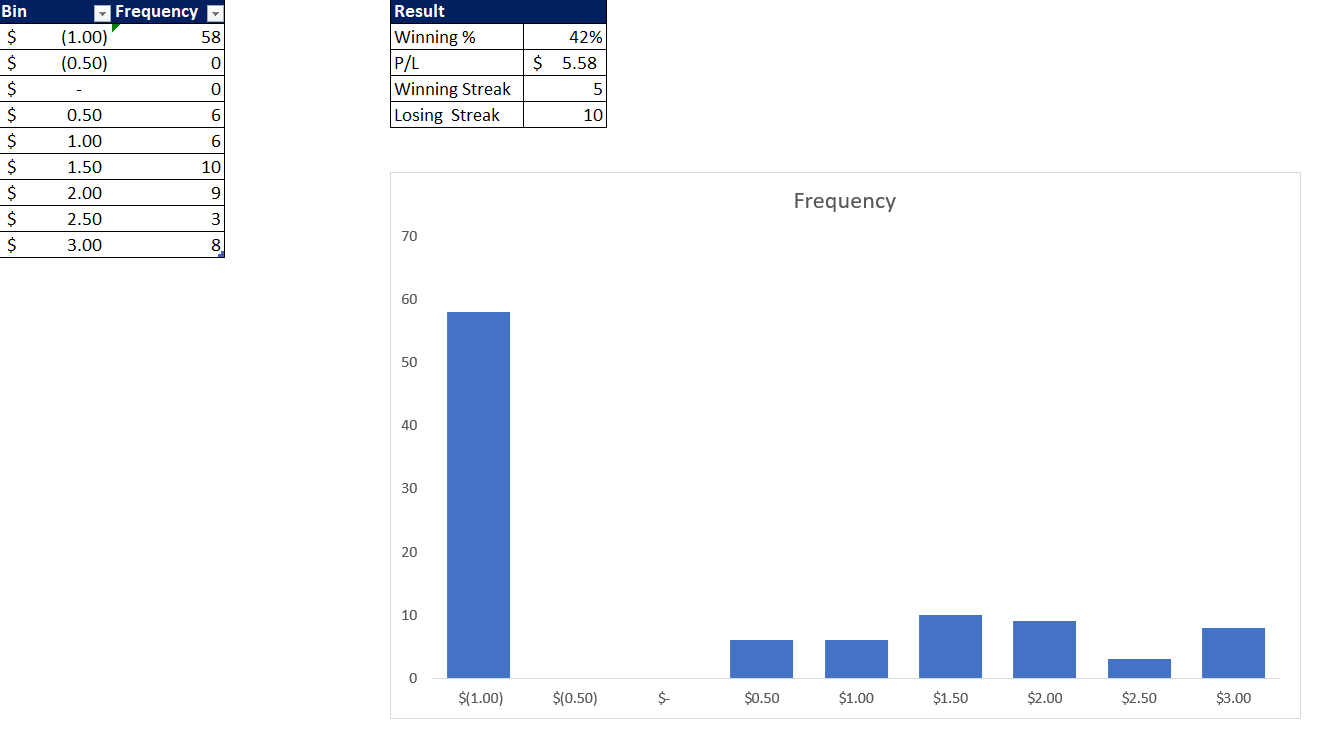Click the table resize handle at bottom corner
Image resolution: width=1333 pixels, height=745 pixels.
pos(221,254)
